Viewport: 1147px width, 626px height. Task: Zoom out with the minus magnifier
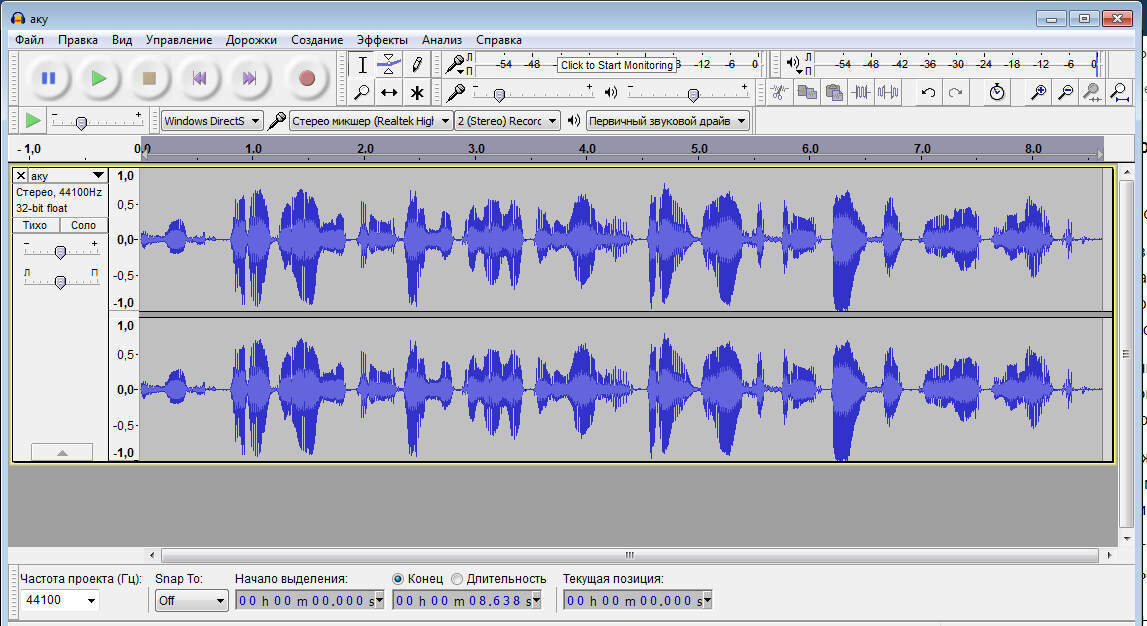[x=1066, y=92]
